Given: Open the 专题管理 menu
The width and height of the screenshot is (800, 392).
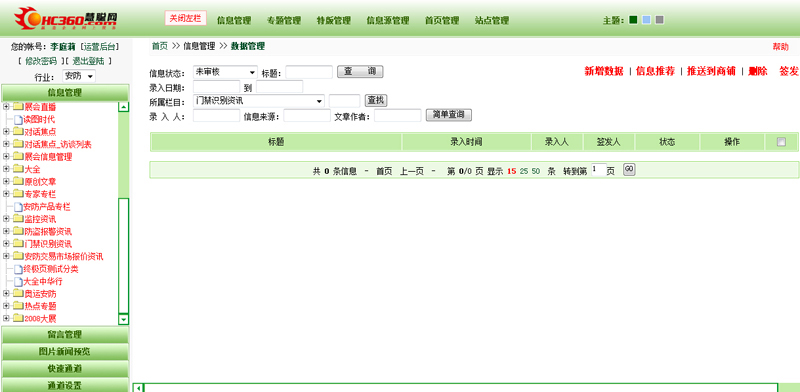Looking at the screenshot, I should (284, 20).
